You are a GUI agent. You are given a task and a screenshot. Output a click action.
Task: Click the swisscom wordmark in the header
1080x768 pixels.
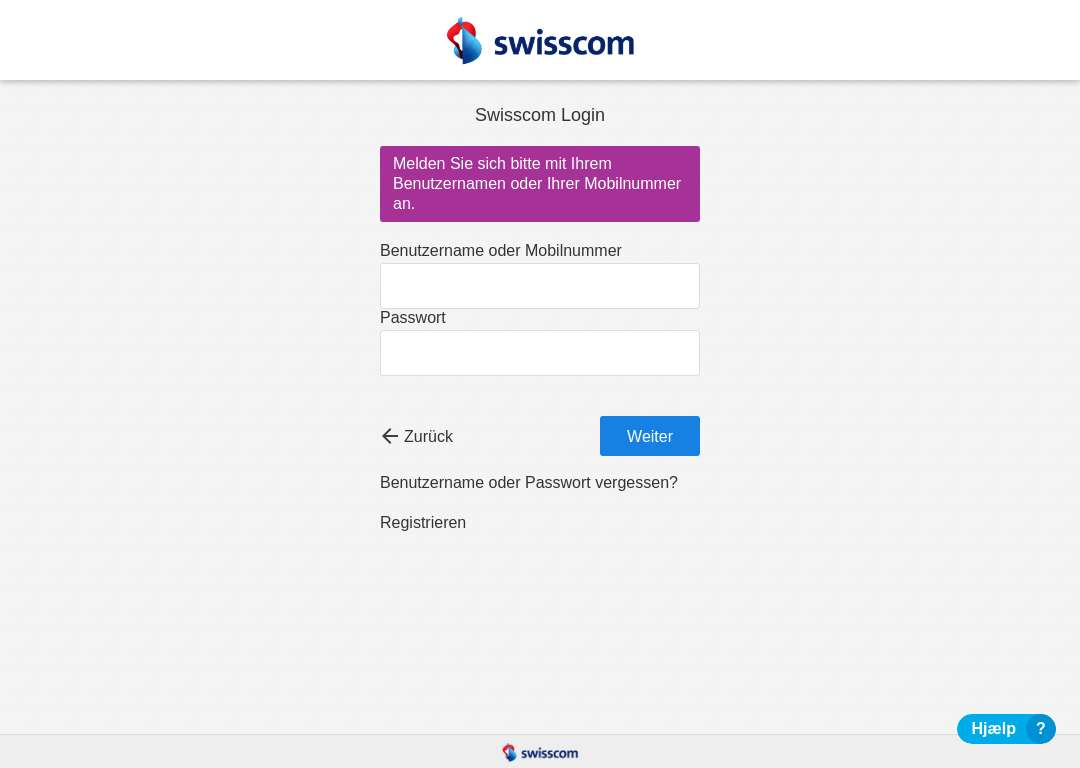click(564, 43)
